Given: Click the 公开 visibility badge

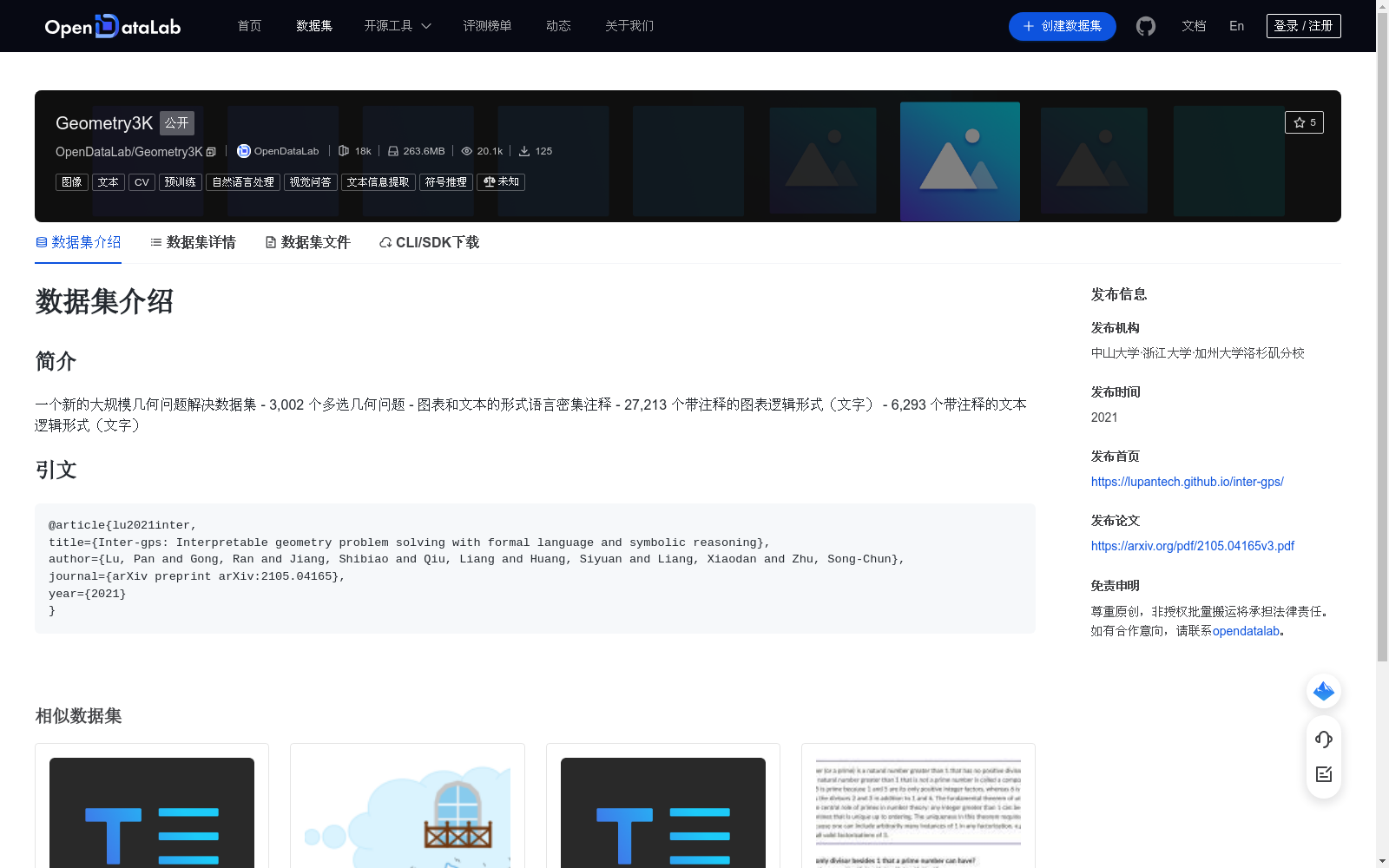Looking at the screenshot, I should 177,123.
